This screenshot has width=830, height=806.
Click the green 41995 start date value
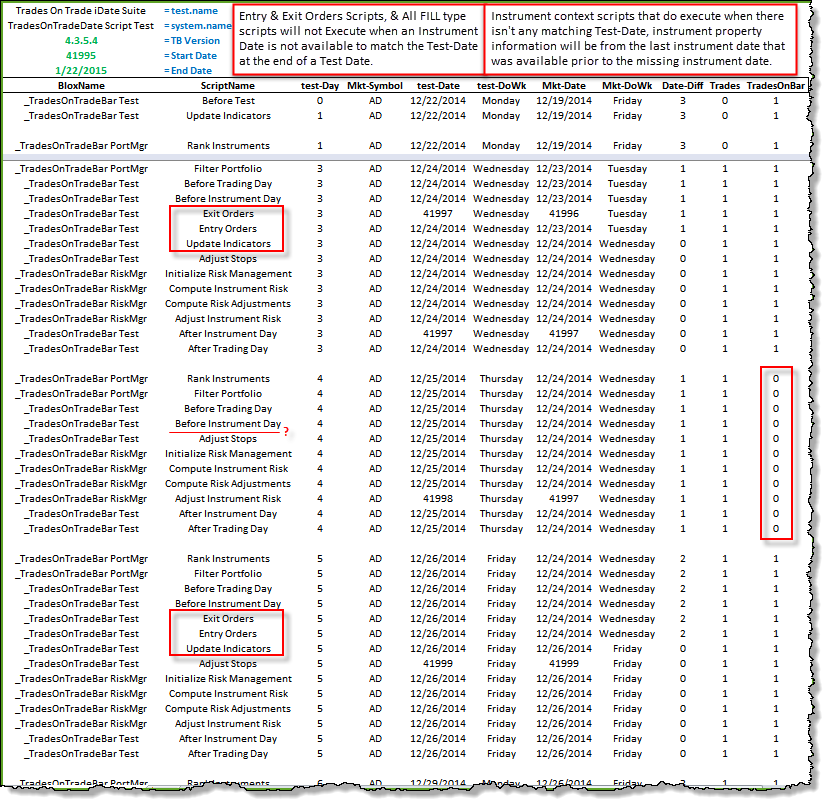click(82, 55)
